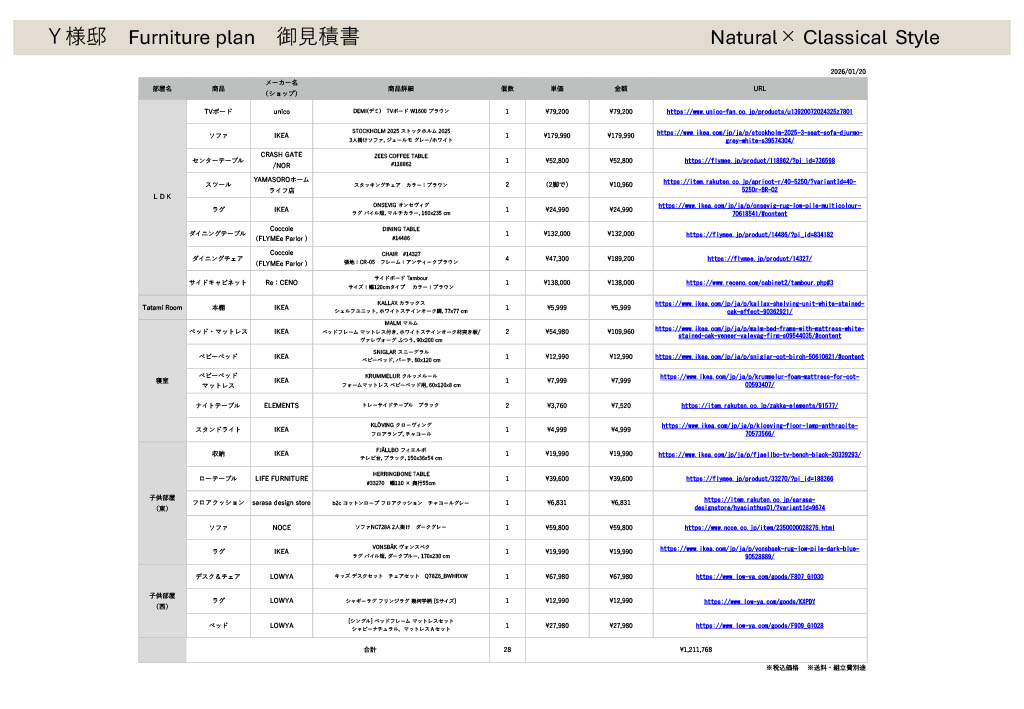Click the date 2026/01/20
This screenshot has width=1024, height=709.
pyautogui.click(x=848, y=72)
